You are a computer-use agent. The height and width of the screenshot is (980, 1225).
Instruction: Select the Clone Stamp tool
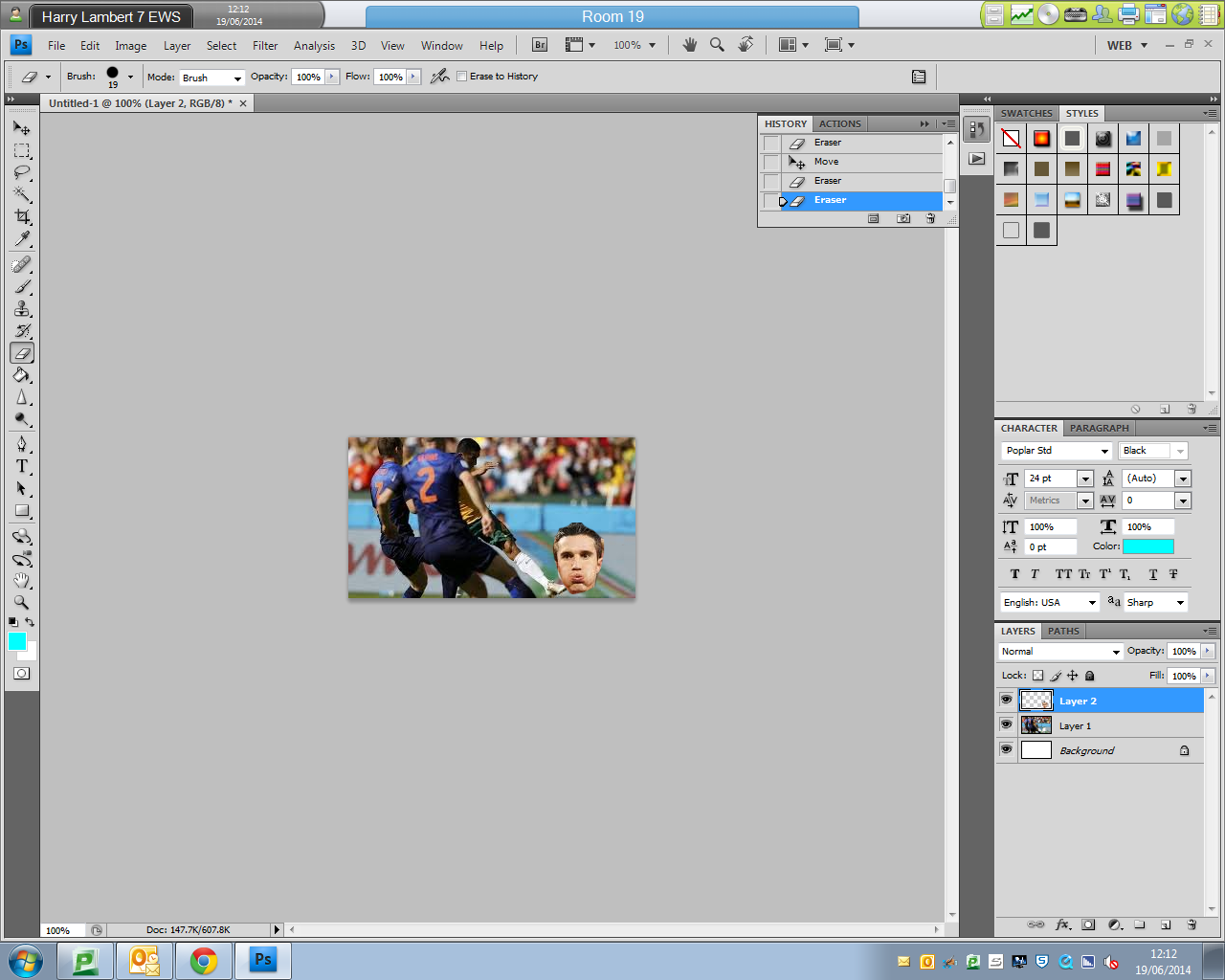(x=22, y=309)
